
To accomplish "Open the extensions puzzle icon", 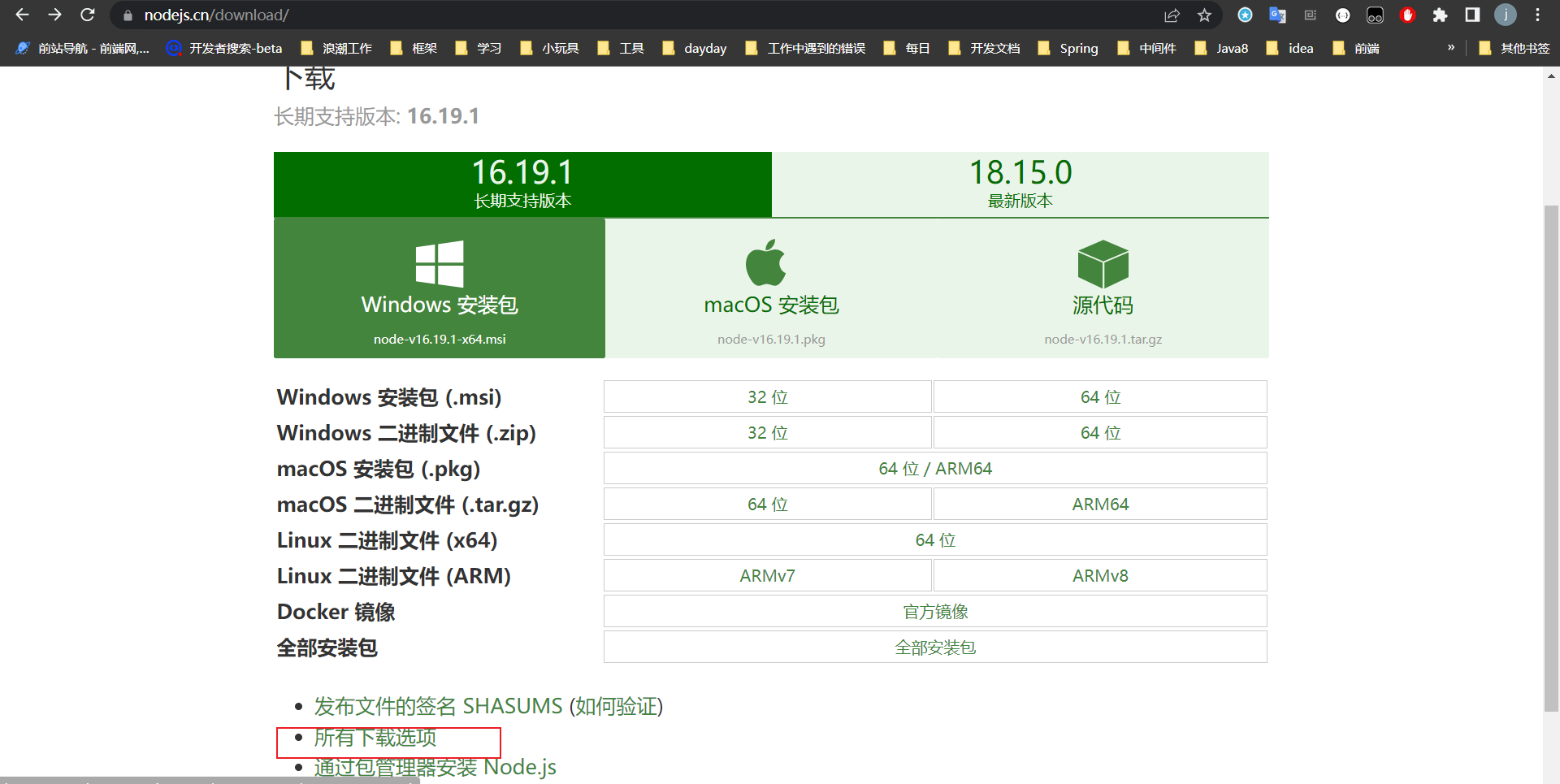I will point(1440,15).
